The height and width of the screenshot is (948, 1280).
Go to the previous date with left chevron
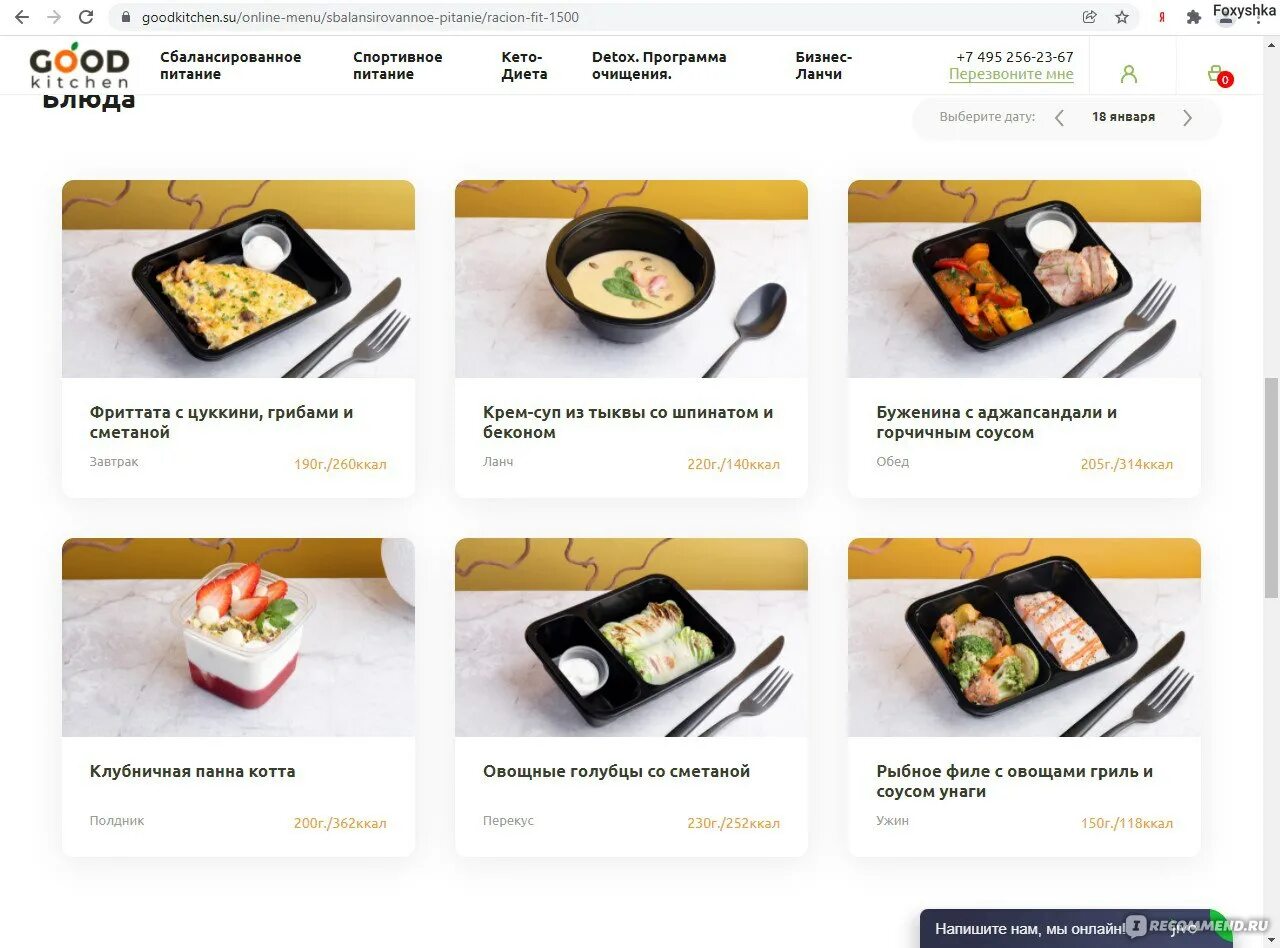[1060, 118]
